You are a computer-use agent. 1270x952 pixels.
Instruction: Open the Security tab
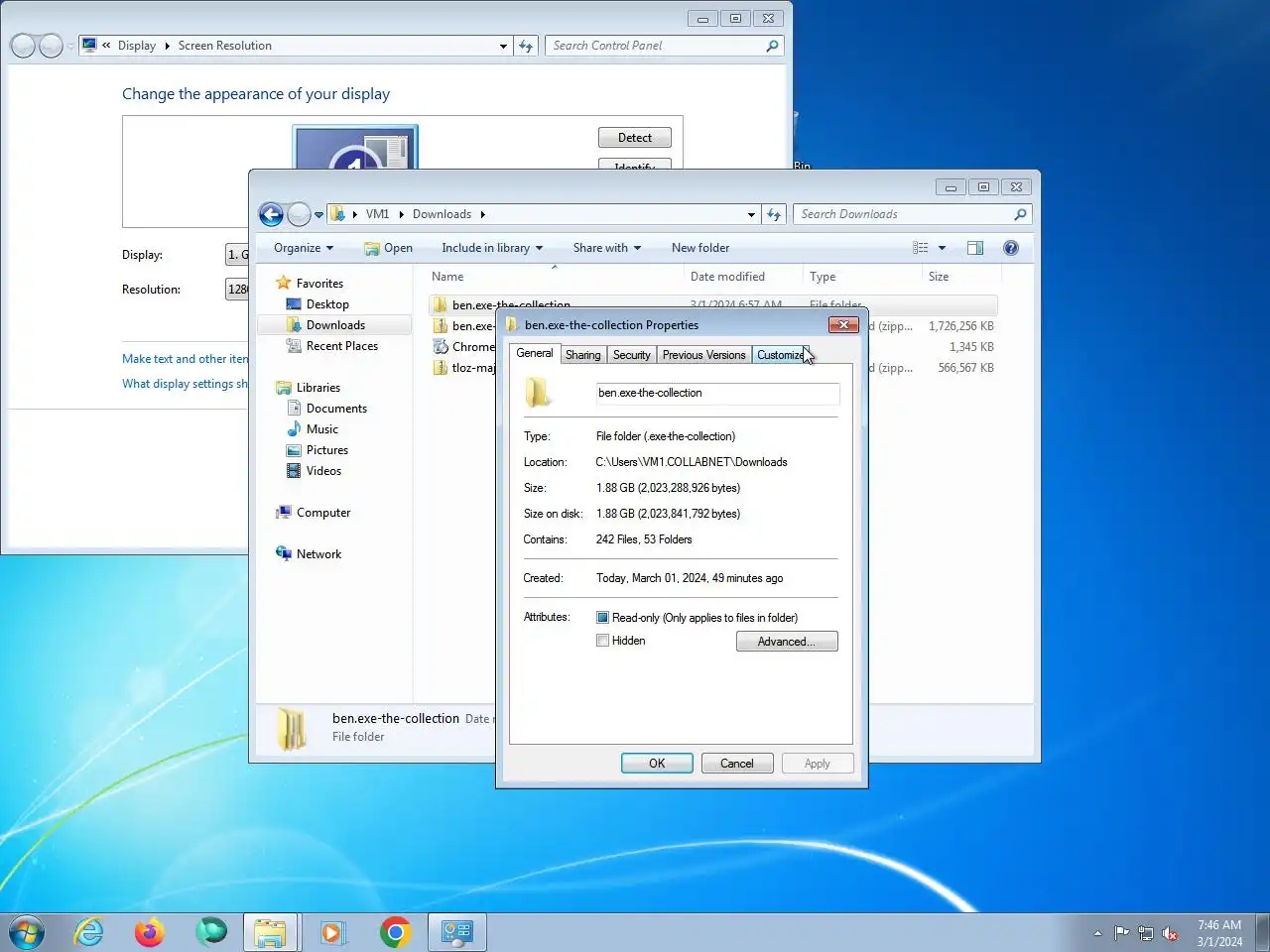click(x=632, y=355)
